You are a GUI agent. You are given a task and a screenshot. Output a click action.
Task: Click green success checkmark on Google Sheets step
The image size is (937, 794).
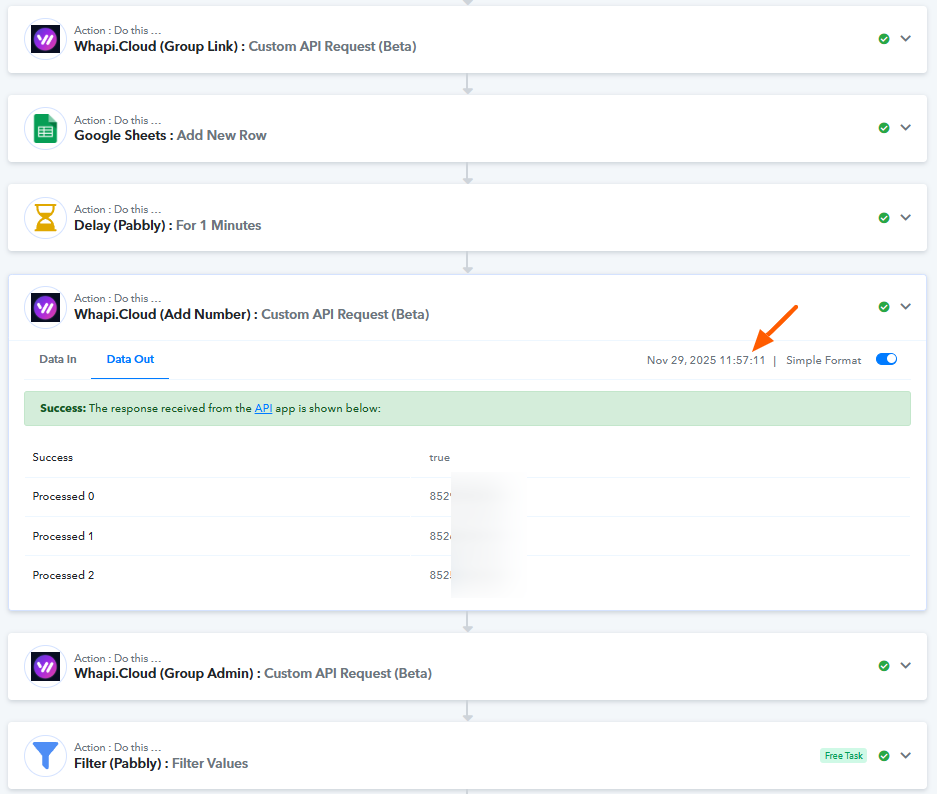click(884, 128)
